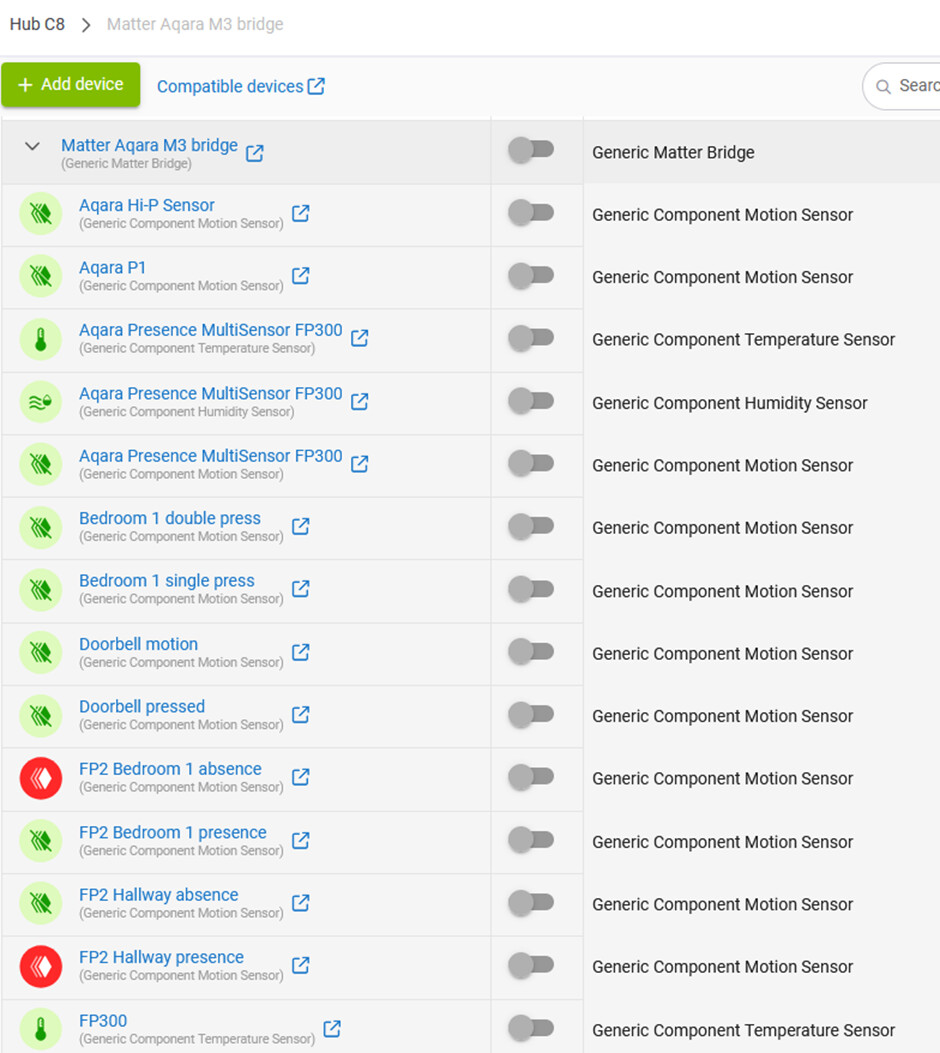Viewport: 940px width, 1053px height.
Task: Click the motion icon for Aqara P1
Action: click(x=41, y=276)
